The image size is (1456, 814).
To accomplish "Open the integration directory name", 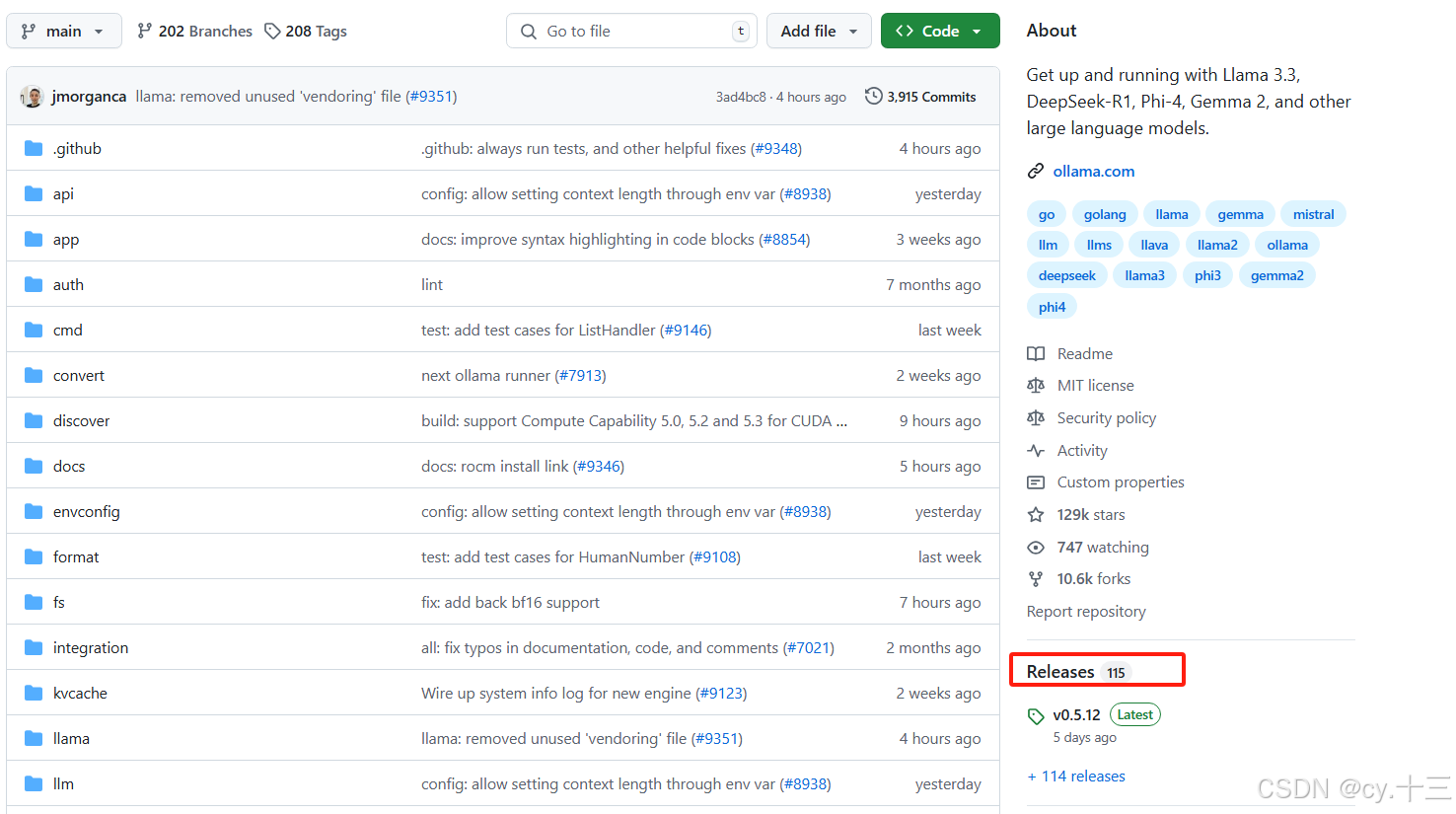I will pyautogui.click(x=91, y=648).
